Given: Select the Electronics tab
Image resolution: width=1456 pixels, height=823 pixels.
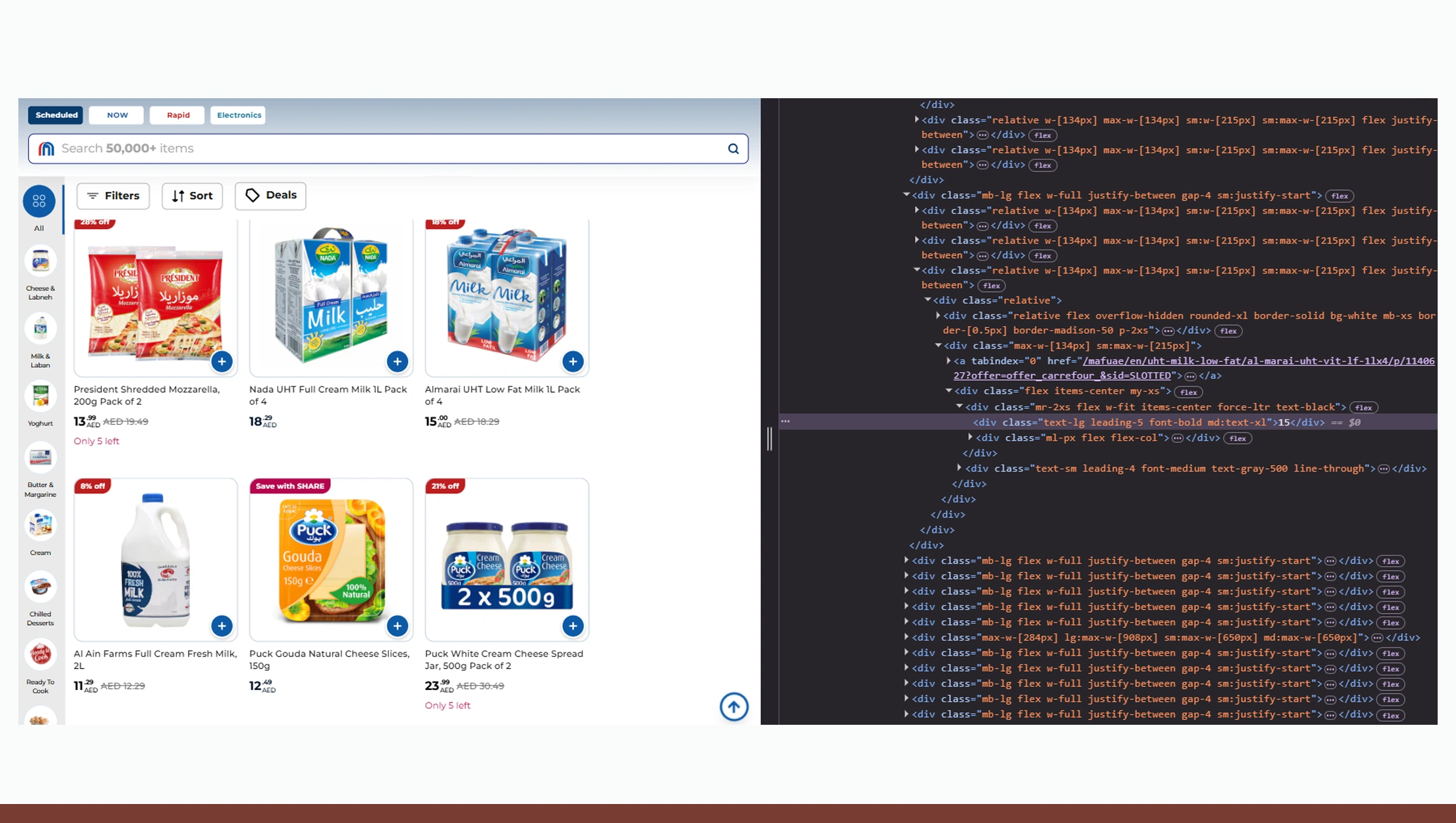Looking at the screenshot, I should tap(238, 115).
